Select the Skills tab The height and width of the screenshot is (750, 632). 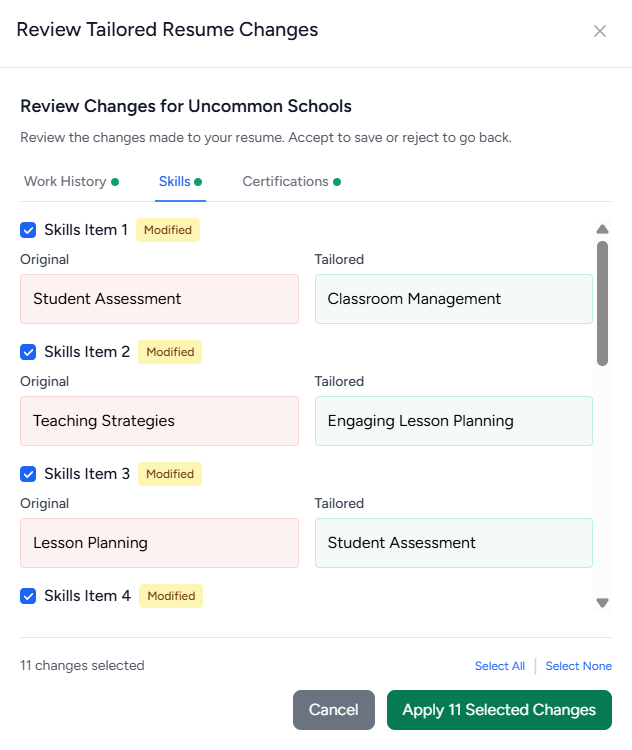[x=180, y=182]
